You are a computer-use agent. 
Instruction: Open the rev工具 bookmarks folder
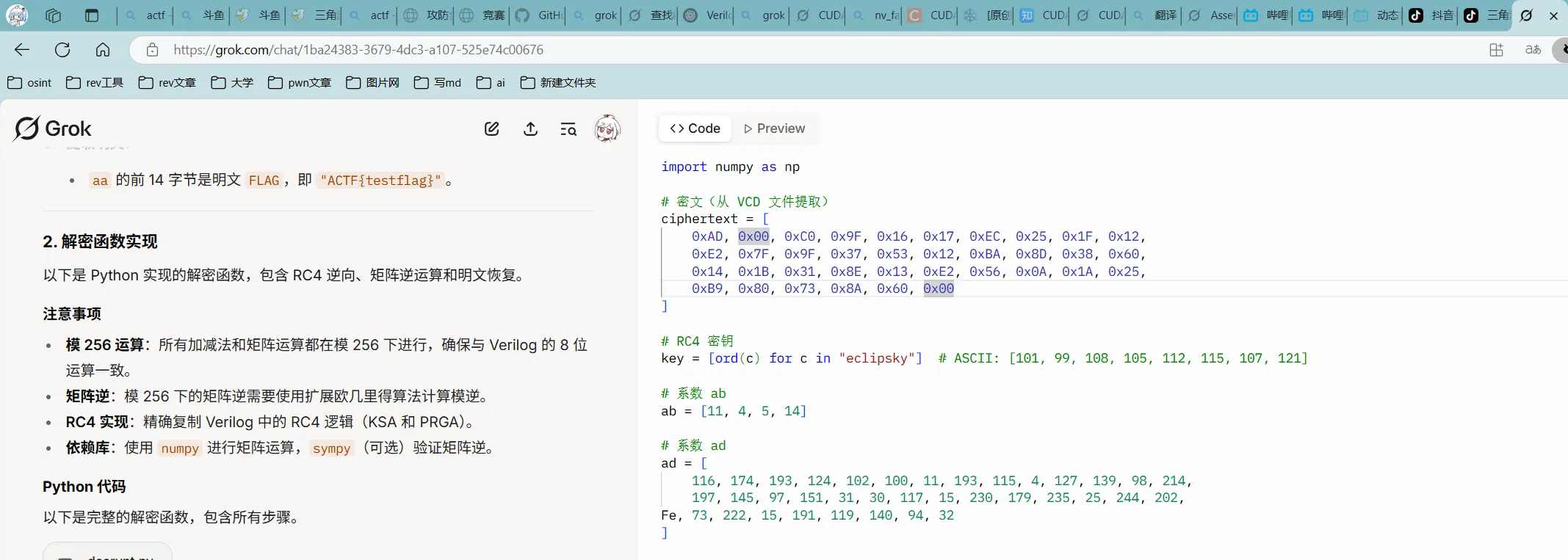coord(95,83)
